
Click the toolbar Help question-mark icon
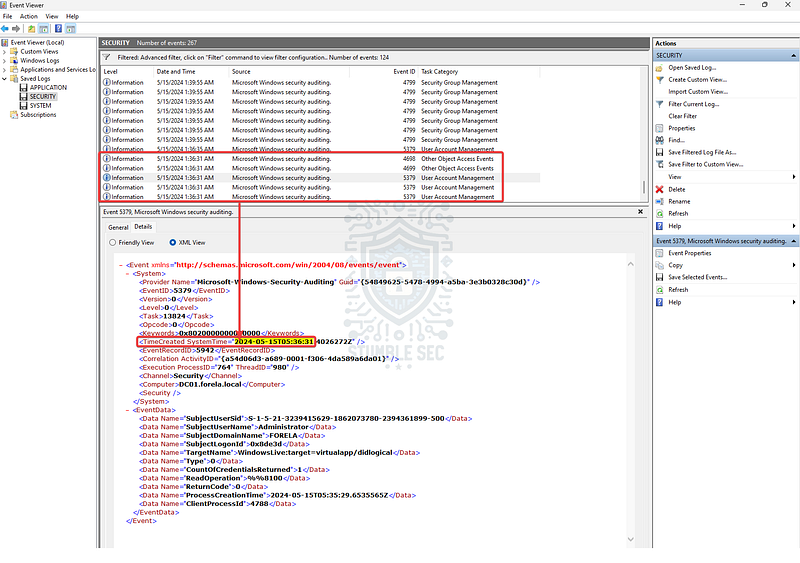[58, 29]
